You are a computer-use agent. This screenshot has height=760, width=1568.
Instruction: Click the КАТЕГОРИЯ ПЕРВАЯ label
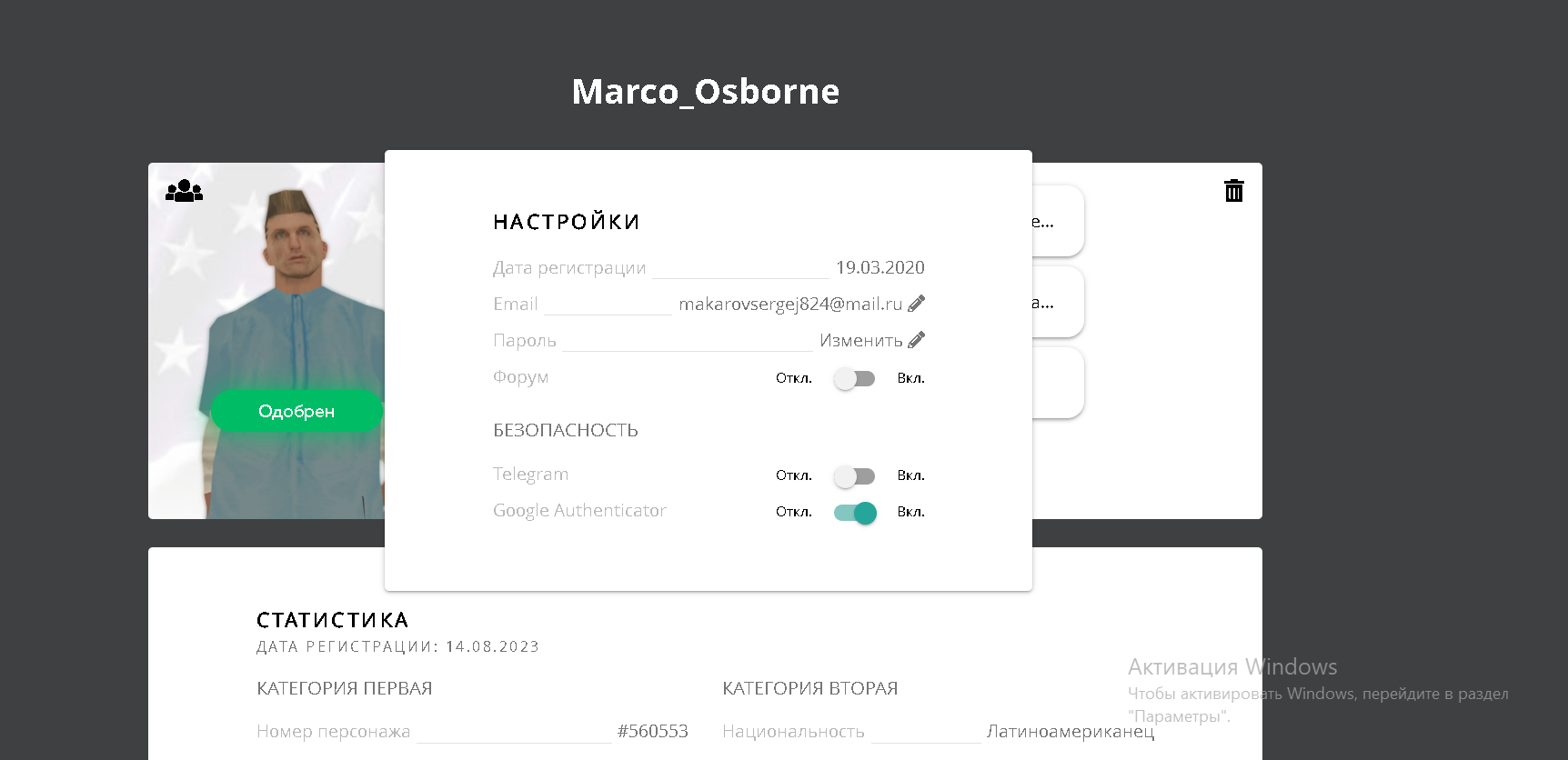(345, 688)
